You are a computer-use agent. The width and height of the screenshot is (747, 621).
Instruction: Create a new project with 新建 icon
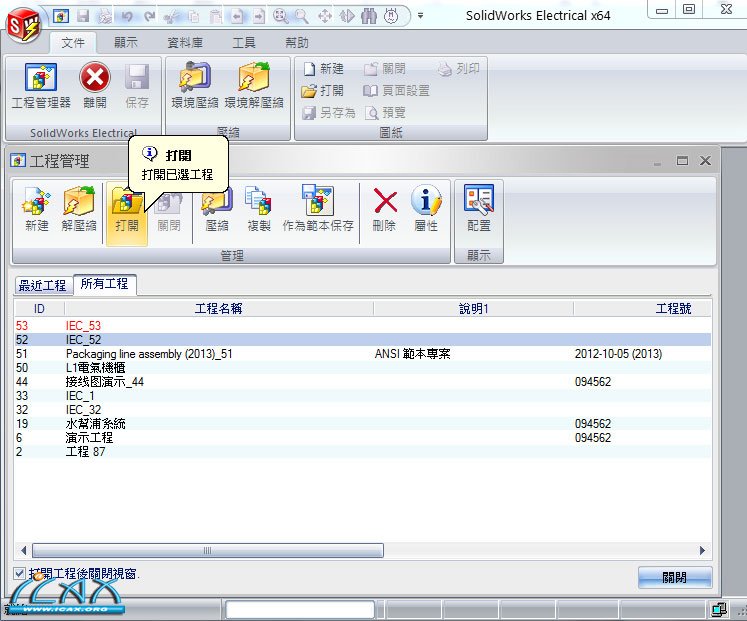click(x=37, y=210)
